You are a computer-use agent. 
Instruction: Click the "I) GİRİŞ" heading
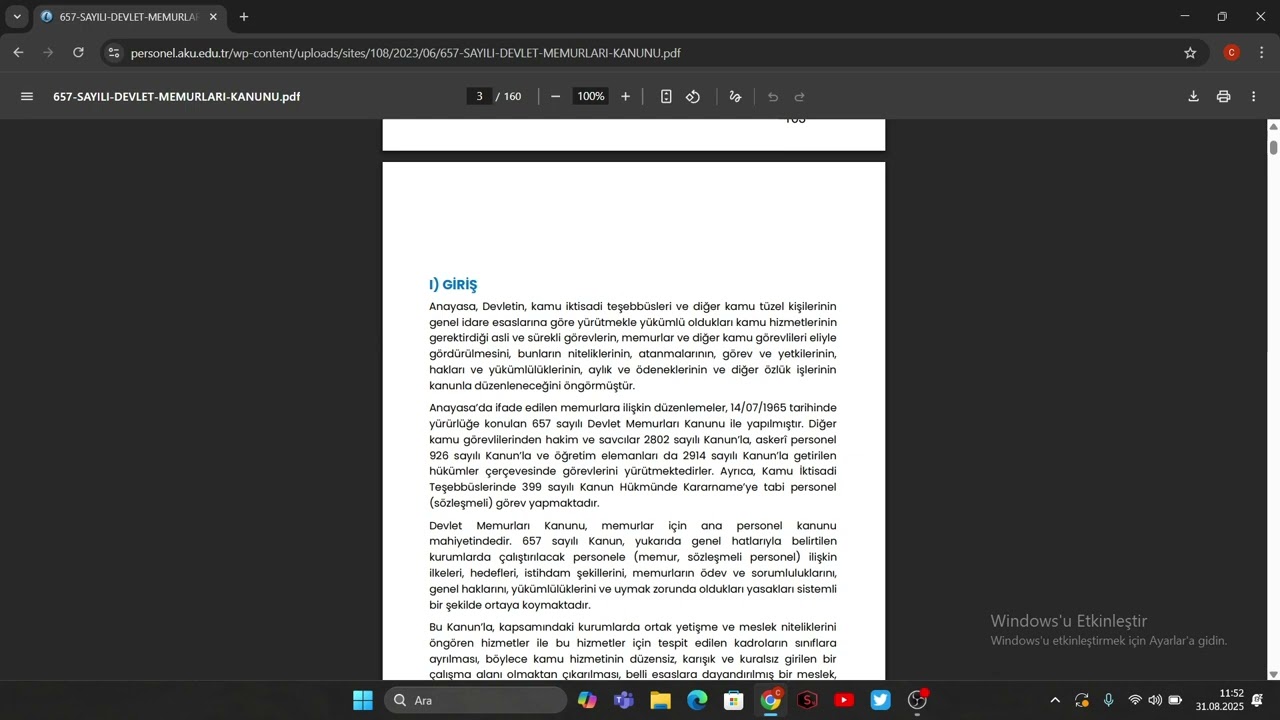click(x=453, y=285)
